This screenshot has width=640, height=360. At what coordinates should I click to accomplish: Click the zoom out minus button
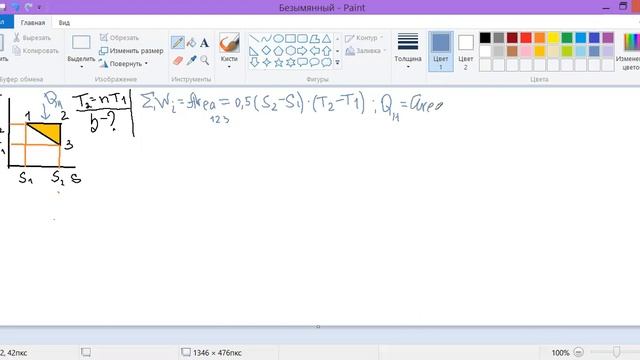[578, 352]
